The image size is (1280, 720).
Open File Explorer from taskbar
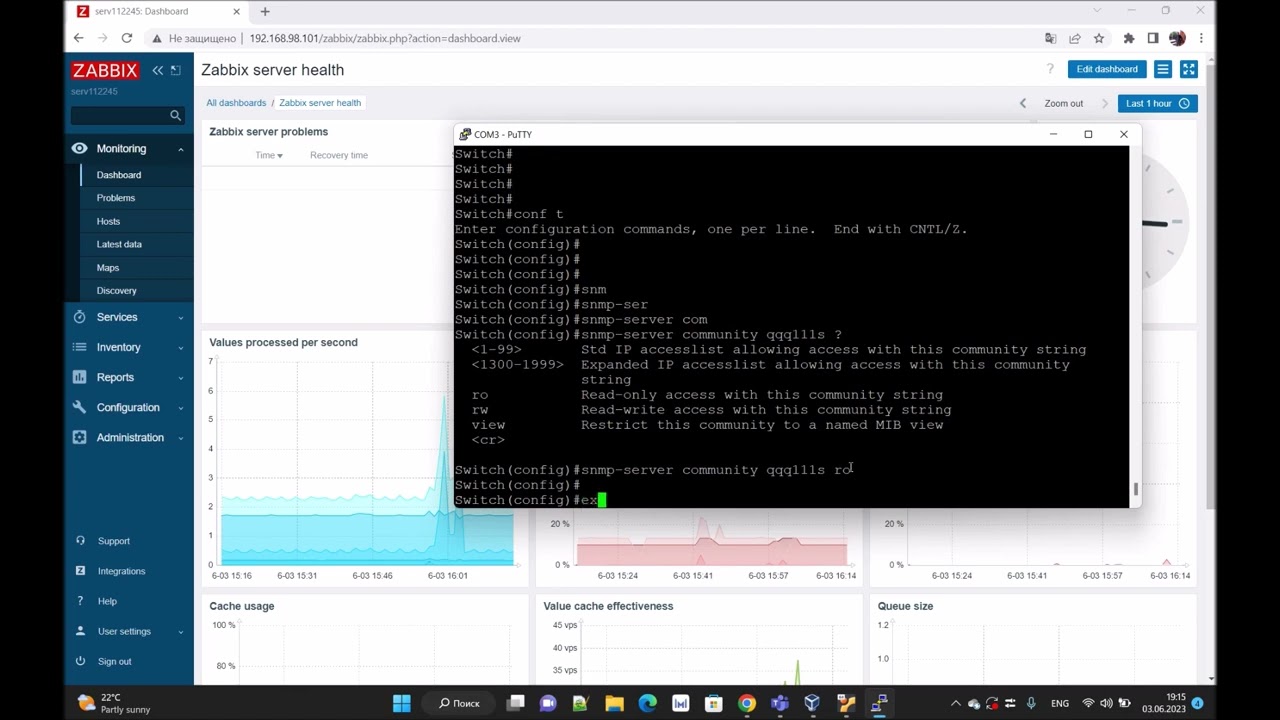[614, 703]
